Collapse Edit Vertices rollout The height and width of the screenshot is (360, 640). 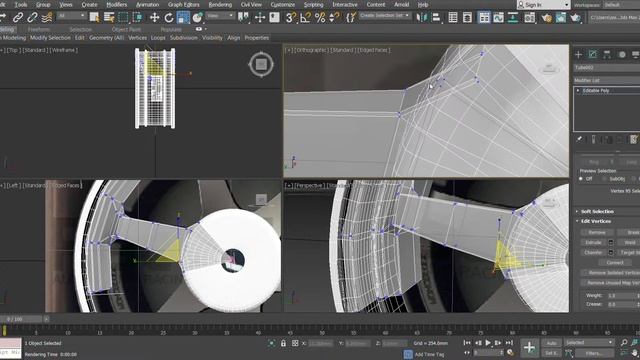pos(596,221)
